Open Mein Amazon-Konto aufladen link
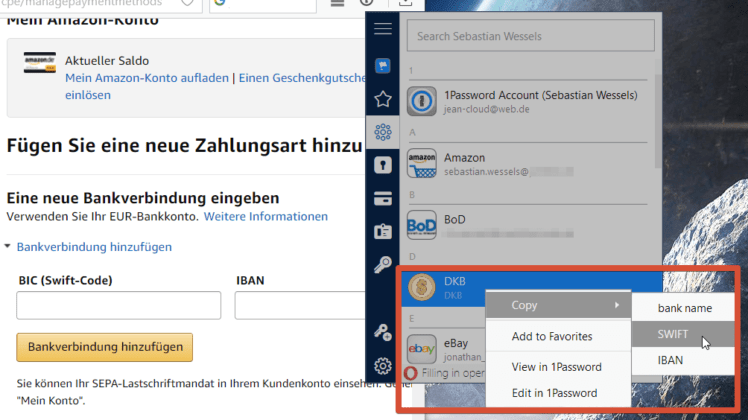 click(x=147, y=78)
